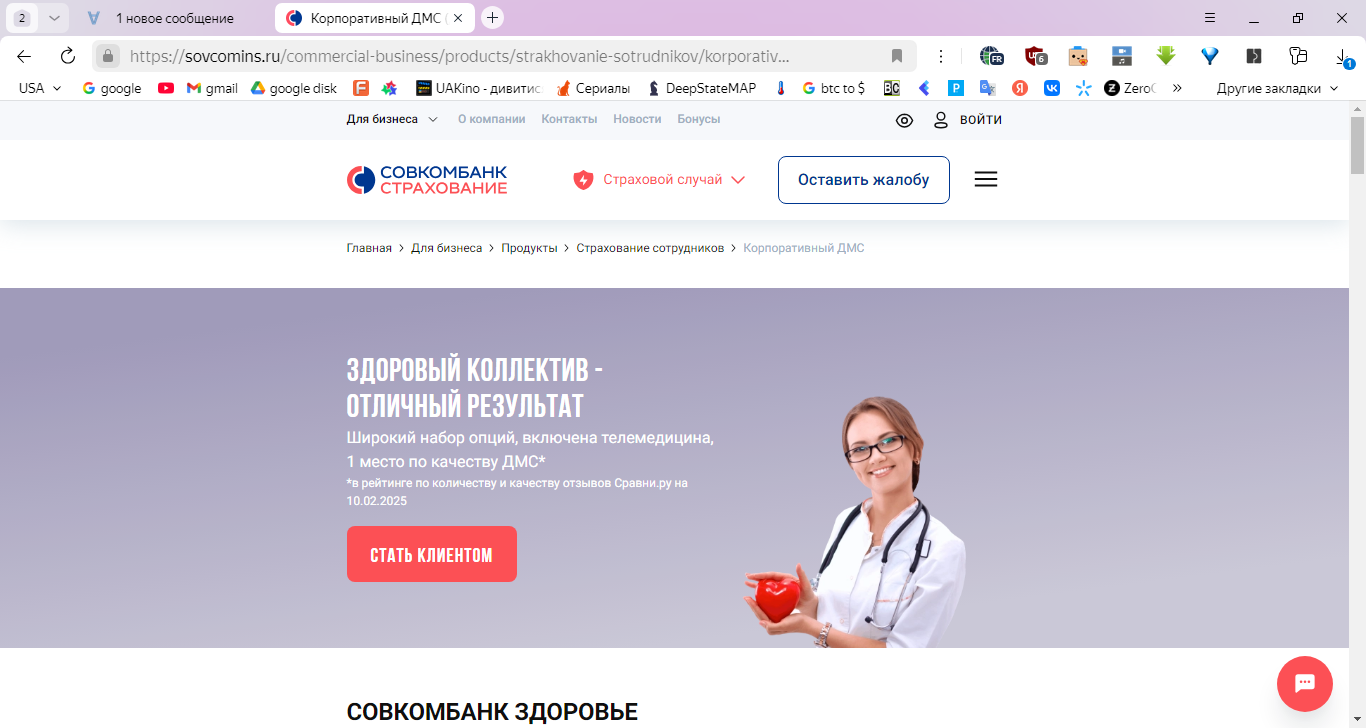The image size is (1366, 728).
Task: Expand the Для бизнеса dropdown
Action: pos(392,119)
